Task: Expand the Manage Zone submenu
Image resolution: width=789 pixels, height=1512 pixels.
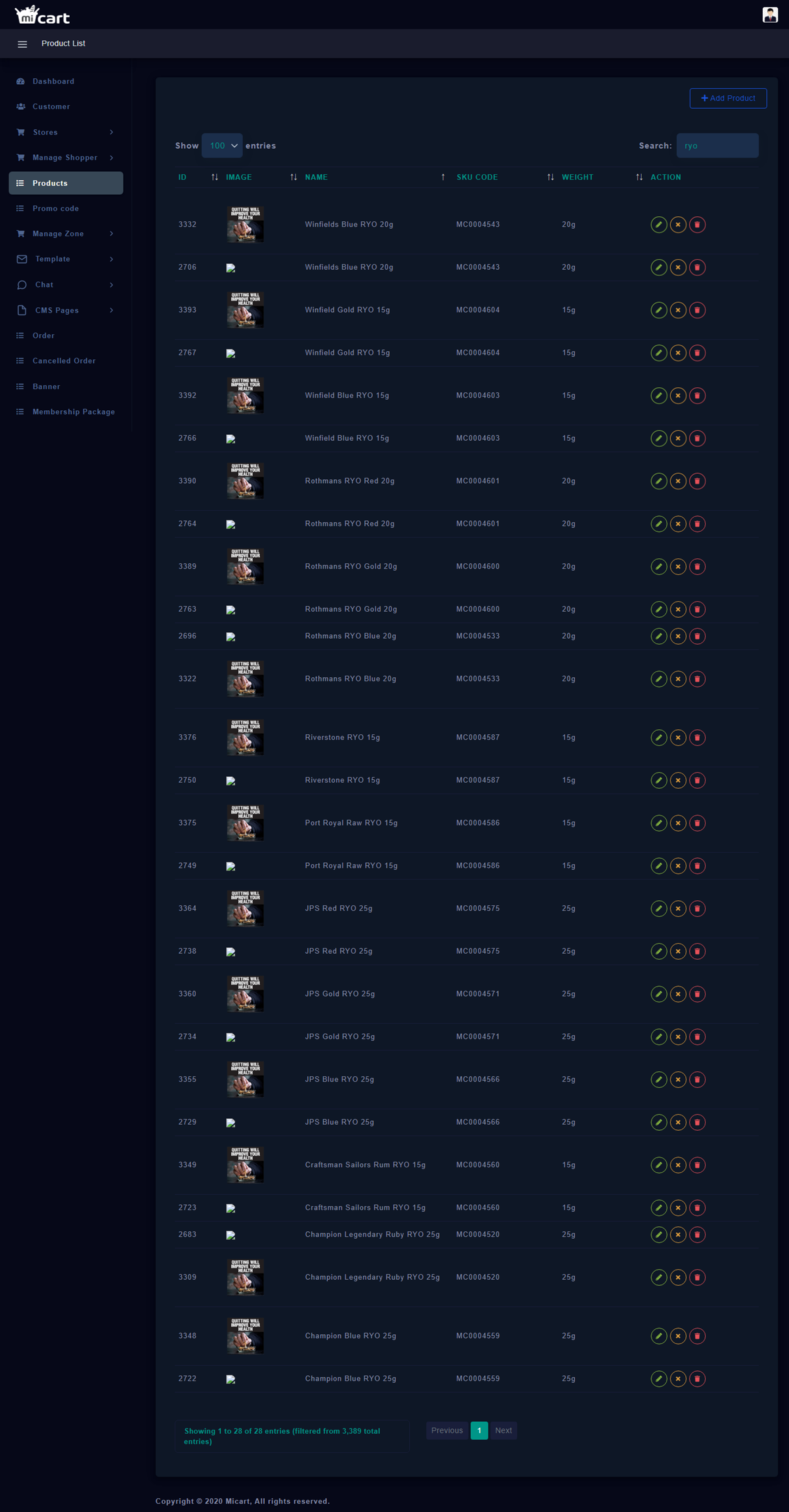Action: pos(66,233)
